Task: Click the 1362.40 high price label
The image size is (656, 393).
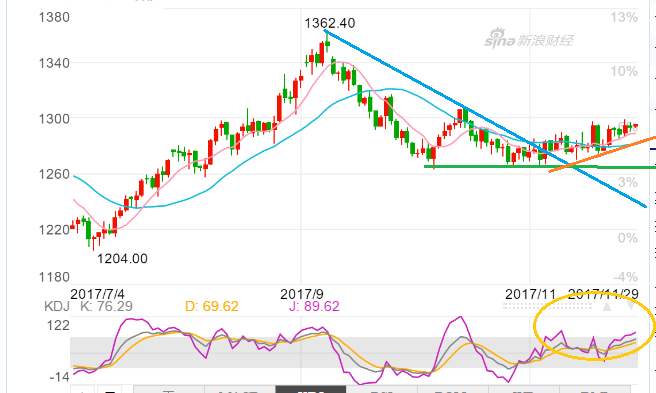Action: pos(330,23)
